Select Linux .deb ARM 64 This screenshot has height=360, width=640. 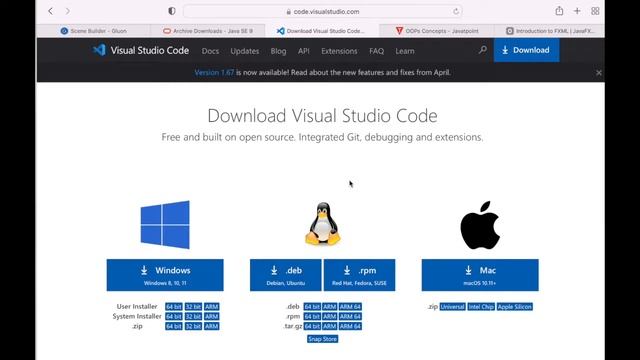[x=350, y=307]
